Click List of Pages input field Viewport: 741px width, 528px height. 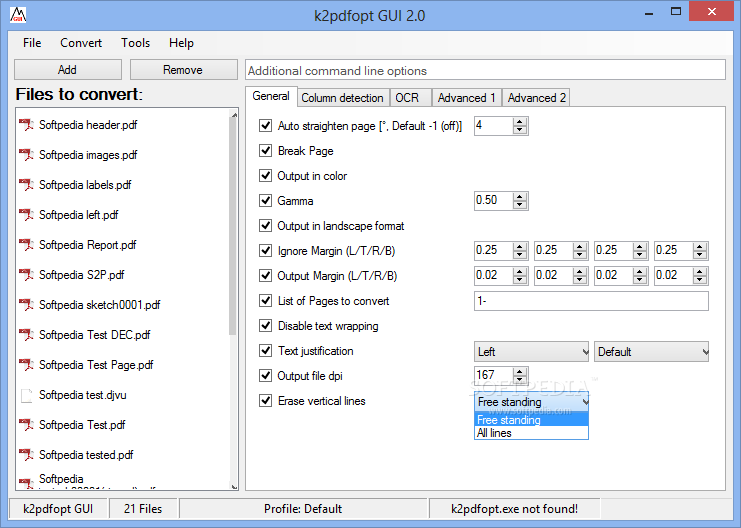(591, 301)
